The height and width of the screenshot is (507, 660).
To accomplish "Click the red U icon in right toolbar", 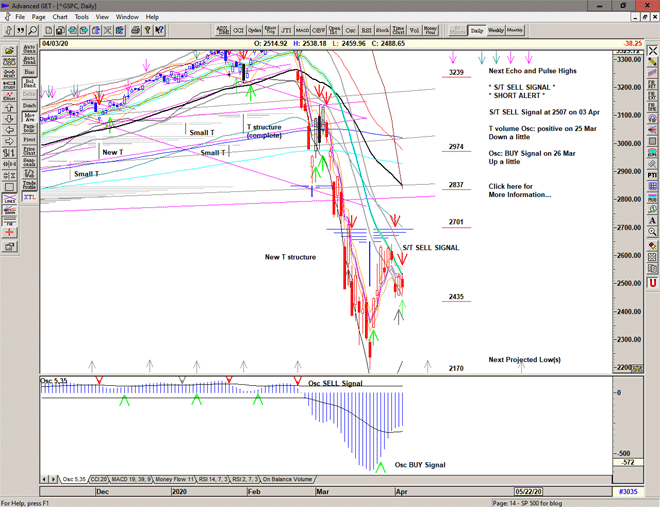I will point(652,283).
